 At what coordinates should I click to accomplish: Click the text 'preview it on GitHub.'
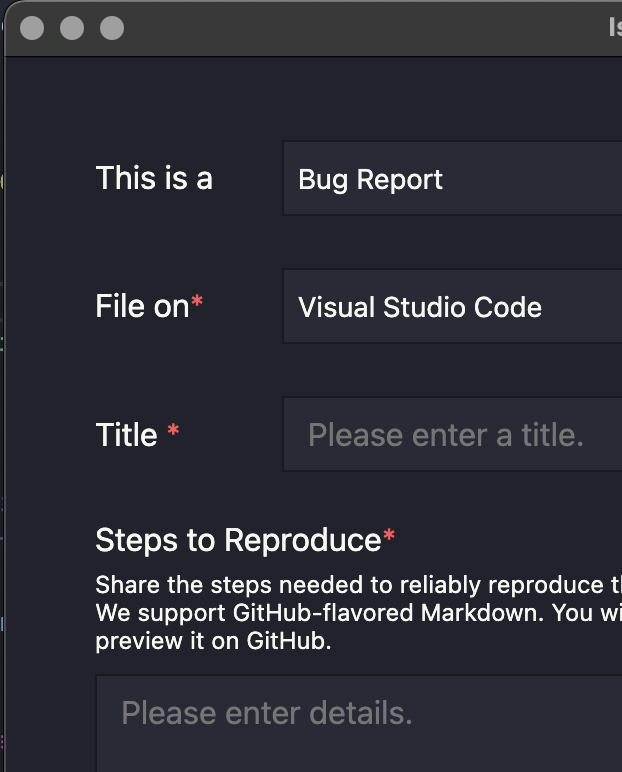[213, 641]
